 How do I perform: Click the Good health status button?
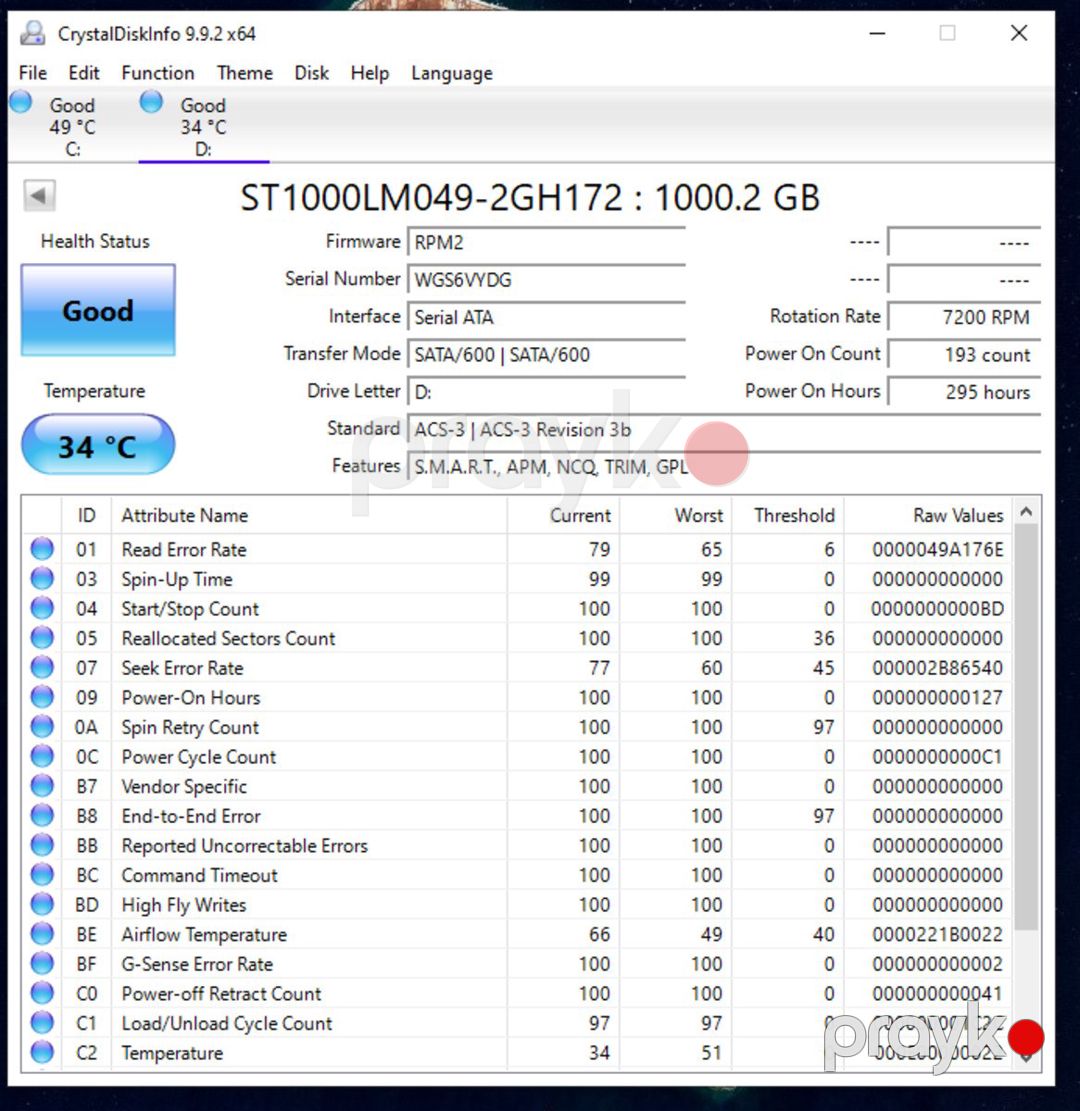tap(98, 310)
